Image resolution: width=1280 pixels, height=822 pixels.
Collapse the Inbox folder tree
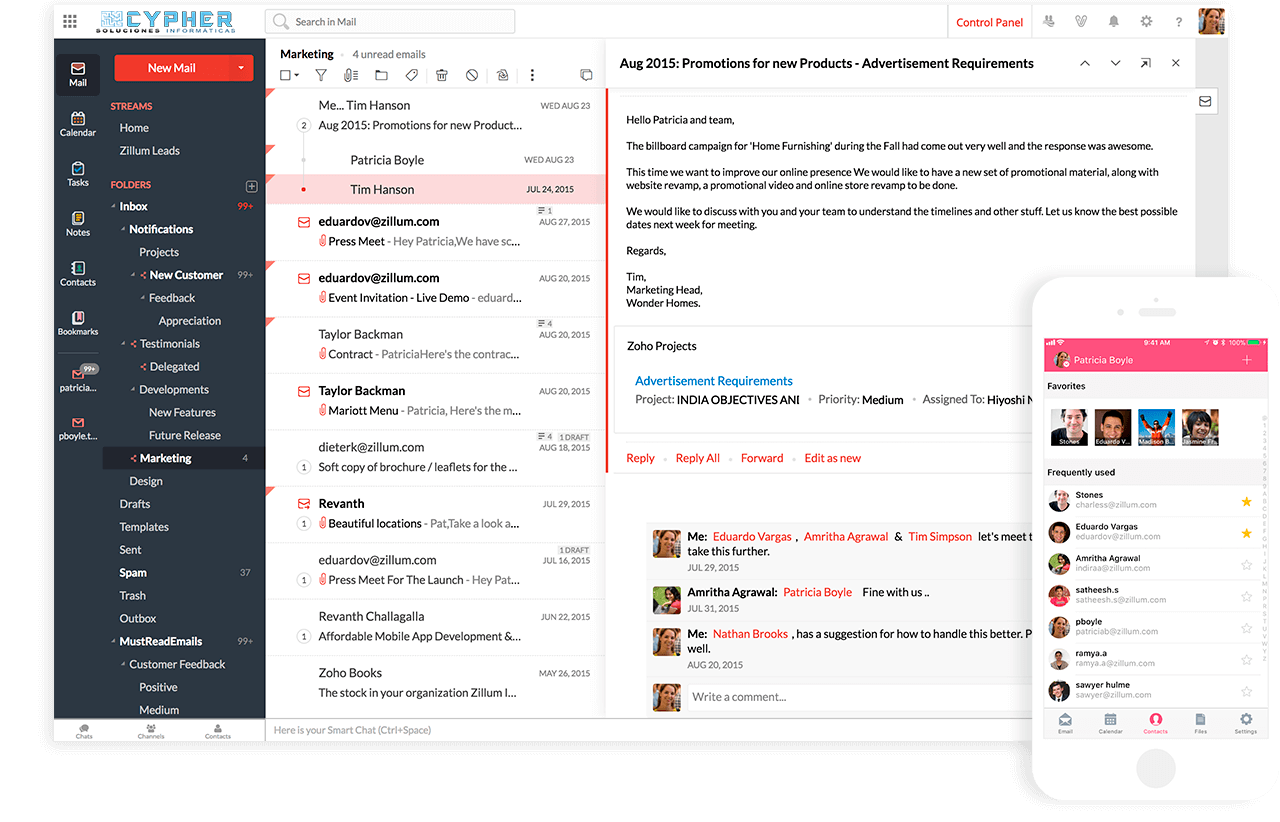coord(113,207)
